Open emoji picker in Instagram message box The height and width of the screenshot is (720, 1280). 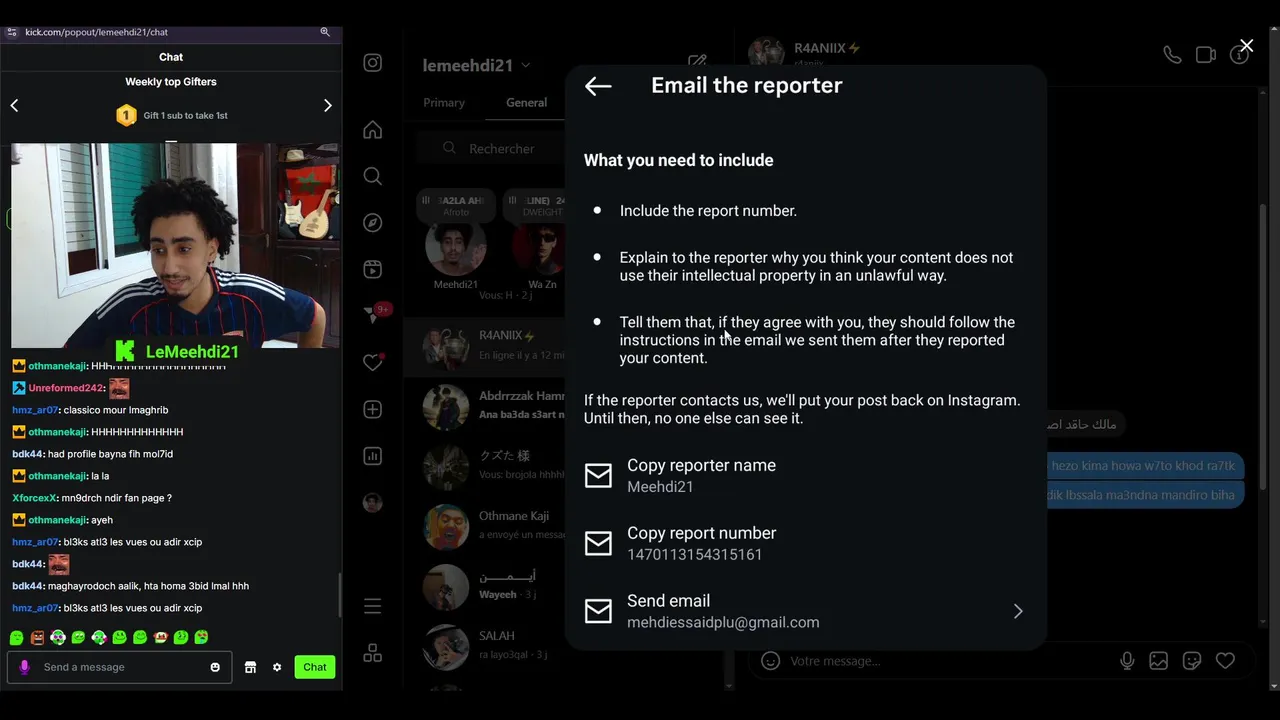point(770,660)
